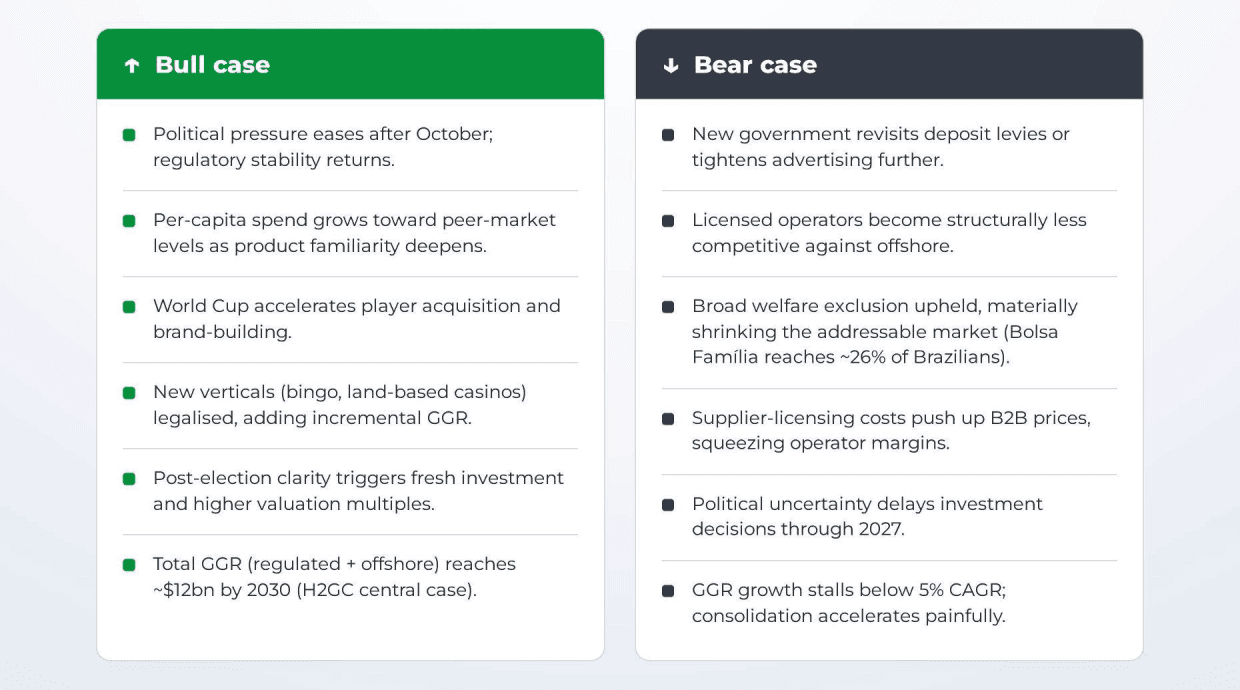Click the dark bullet beside GGR growth stalls
This screenshot has width=1240, height=690.
coord(668,591)
